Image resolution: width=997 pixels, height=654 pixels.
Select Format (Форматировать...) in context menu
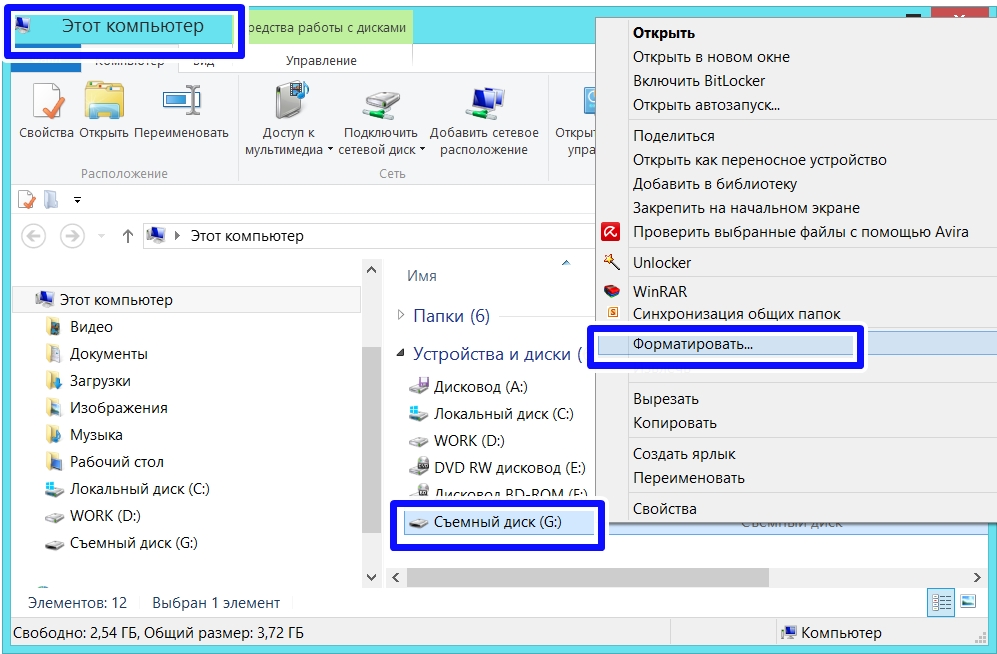[x=693, y=344]
